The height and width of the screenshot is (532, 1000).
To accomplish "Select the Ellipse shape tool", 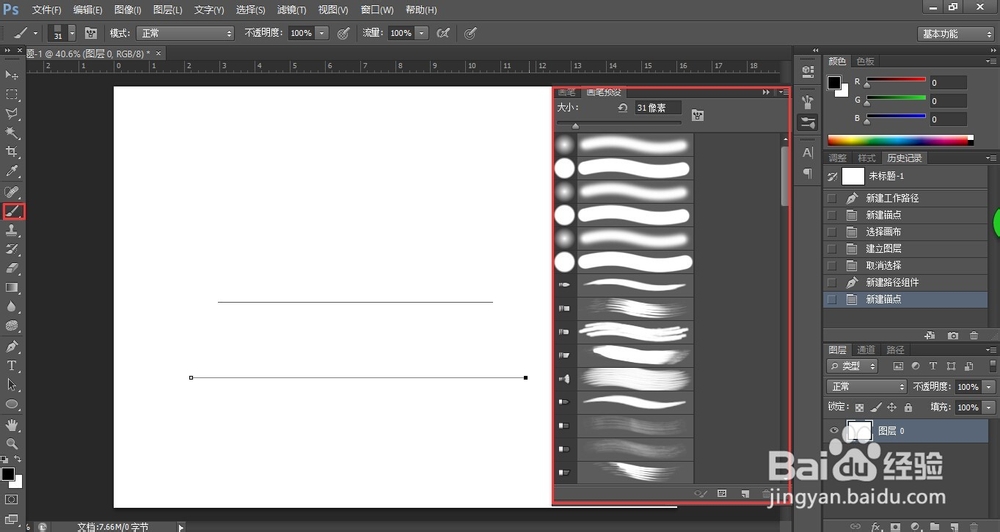I will click(11, 404).
